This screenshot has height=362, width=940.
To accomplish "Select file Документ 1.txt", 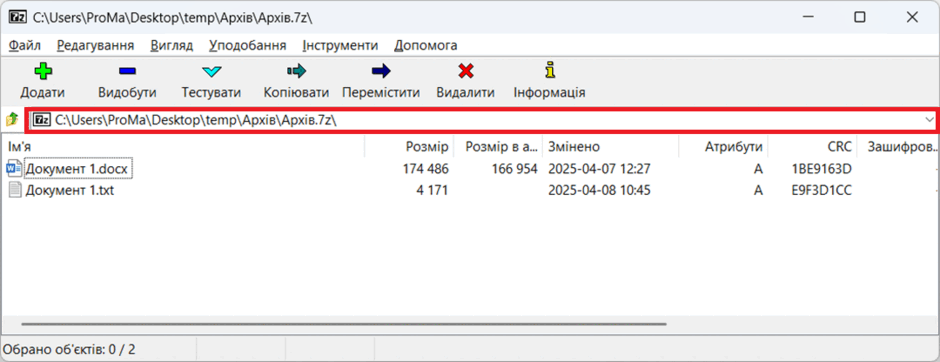I will 70,191.
